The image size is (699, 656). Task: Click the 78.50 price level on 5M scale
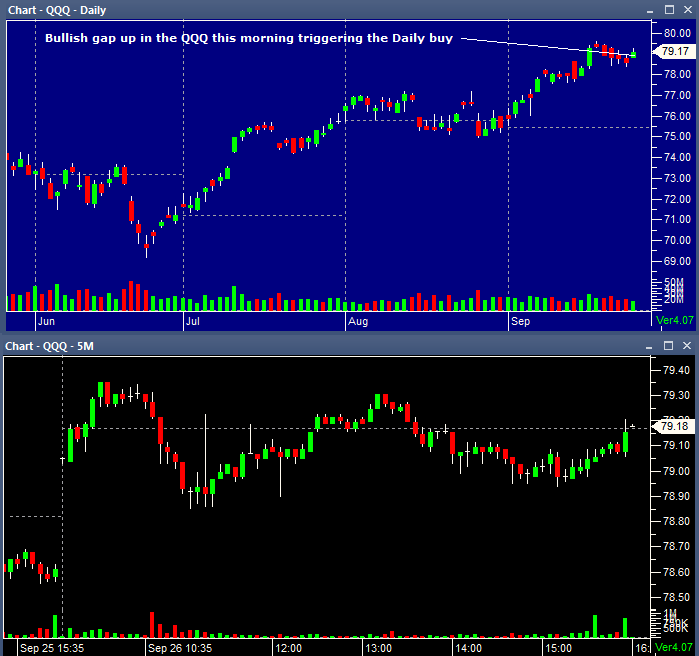point(676,597)
